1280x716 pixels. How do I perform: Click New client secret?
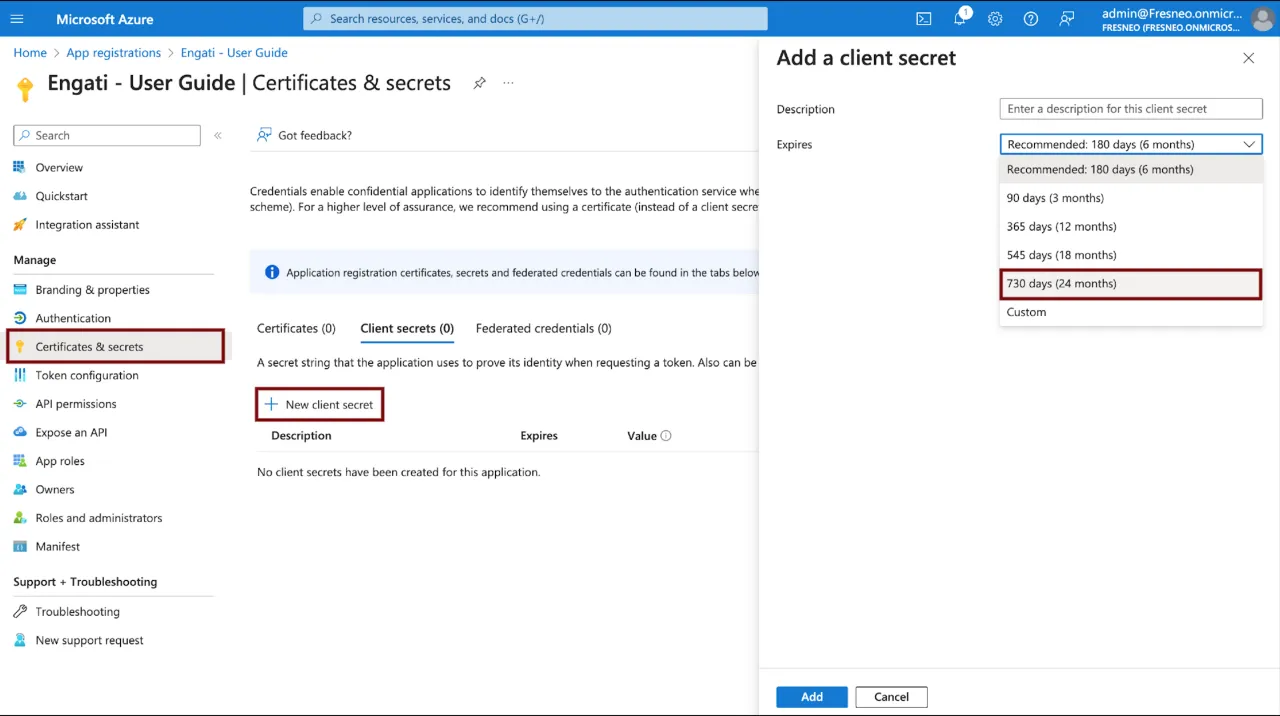click(320, 405)
